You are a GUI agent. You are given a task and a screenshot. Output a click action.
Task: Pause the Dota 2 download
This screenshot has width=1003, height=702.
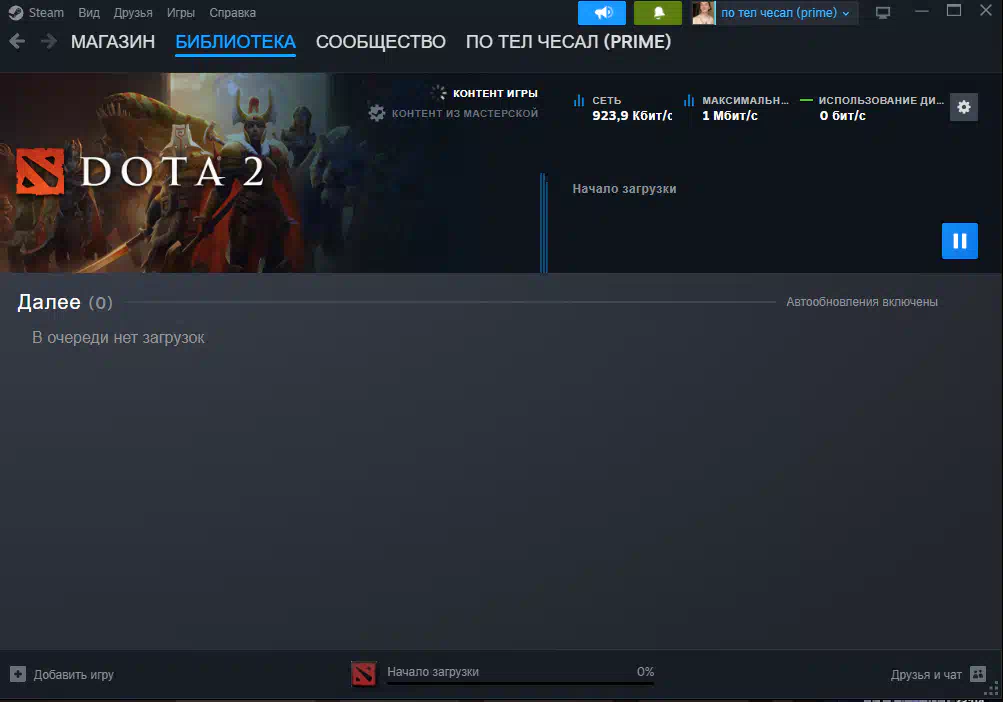pyautogui.click(x=960, y=241)
